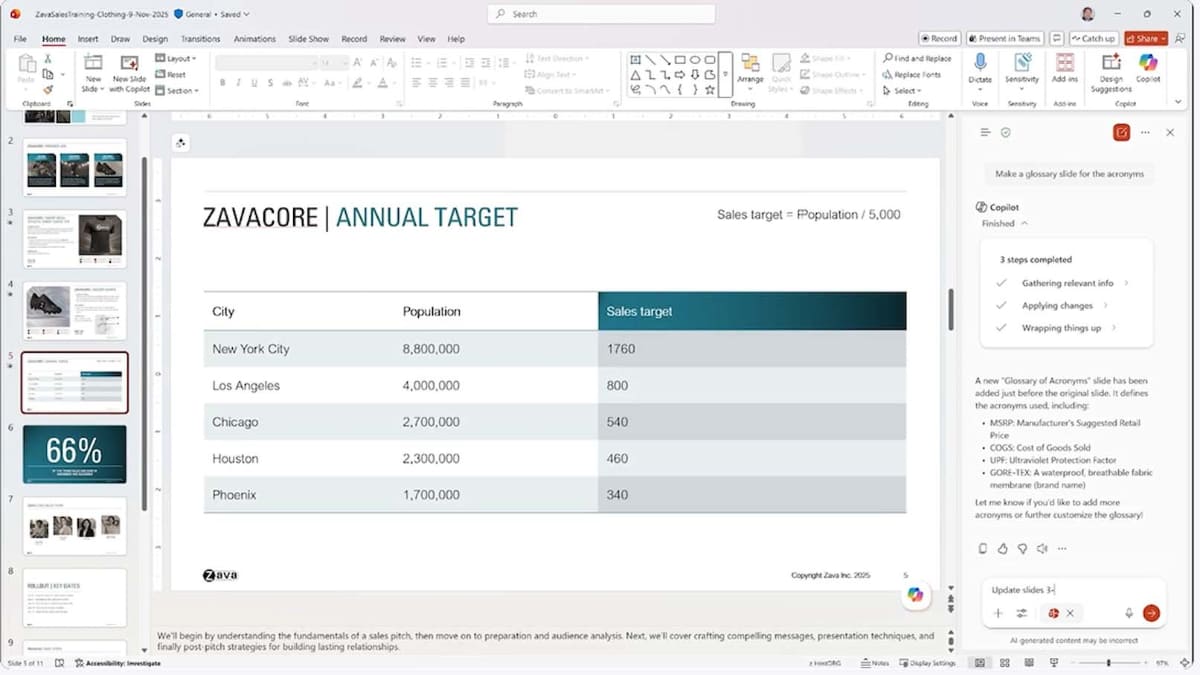Click thumbs down on the Copilot response
Screen dimensions: 1200x675
[1022, 548]
